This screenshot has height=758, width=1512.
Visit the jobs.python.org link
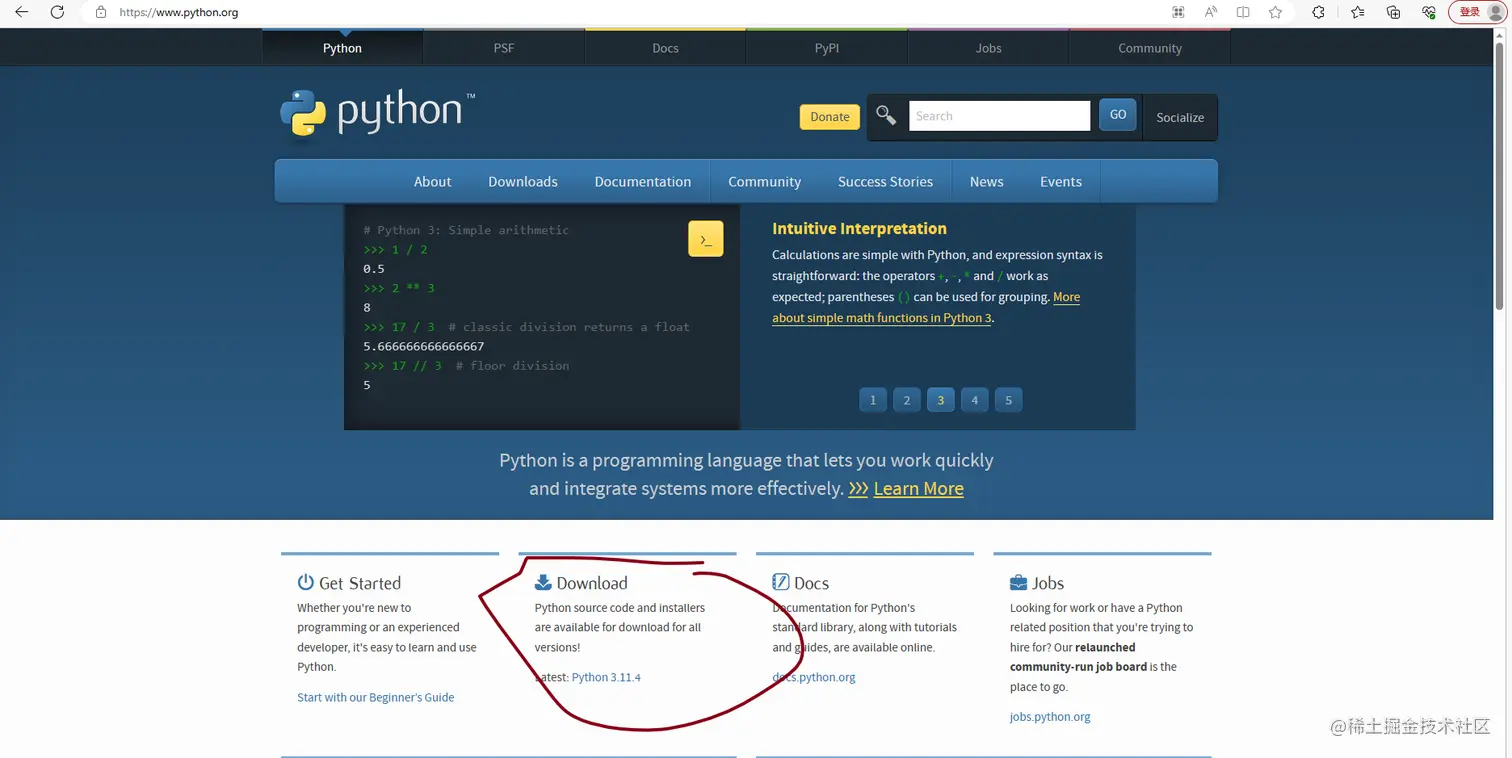pos(1050,717)
